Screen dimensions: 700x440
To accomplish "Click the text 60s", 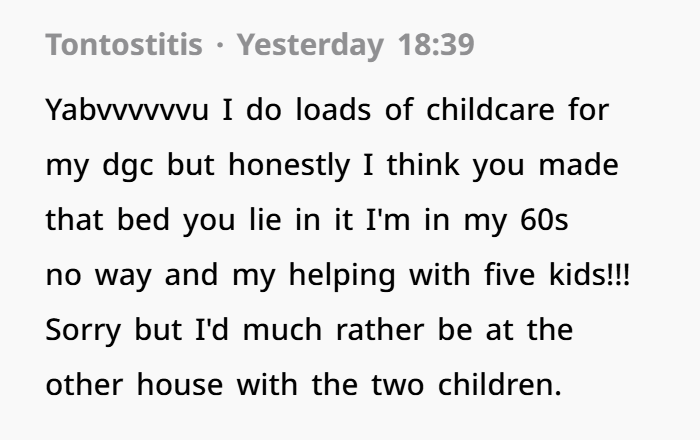I will click(544, 220).
